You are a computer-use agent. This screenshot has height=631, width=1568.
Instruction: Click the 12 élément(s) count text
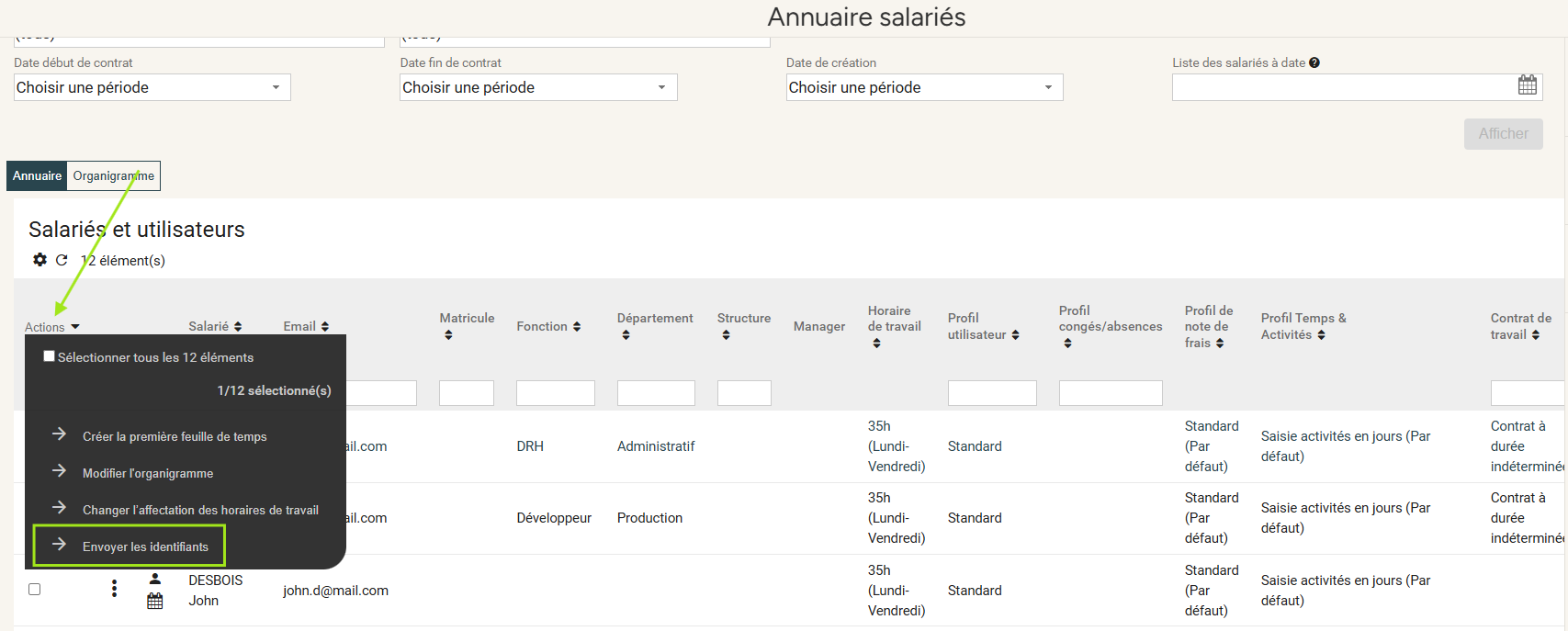pos(123,261)
